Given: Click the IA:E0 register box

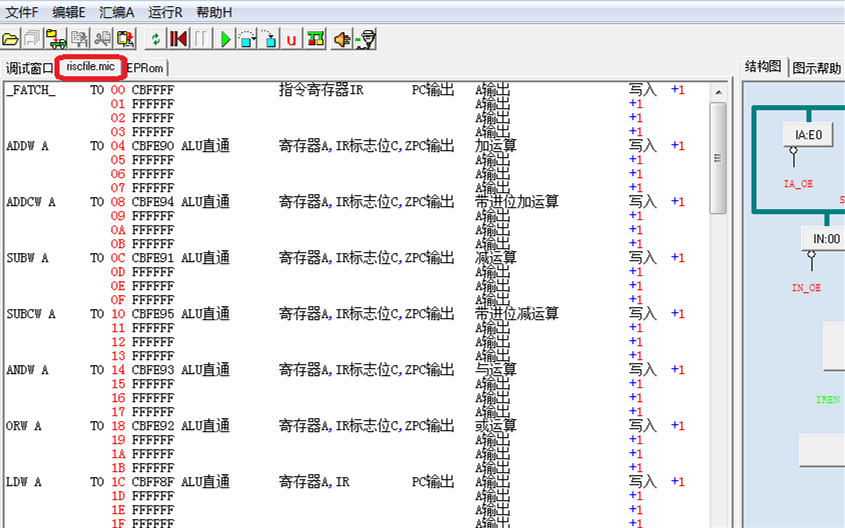Looking at the screenshot, I should point(808,135).
